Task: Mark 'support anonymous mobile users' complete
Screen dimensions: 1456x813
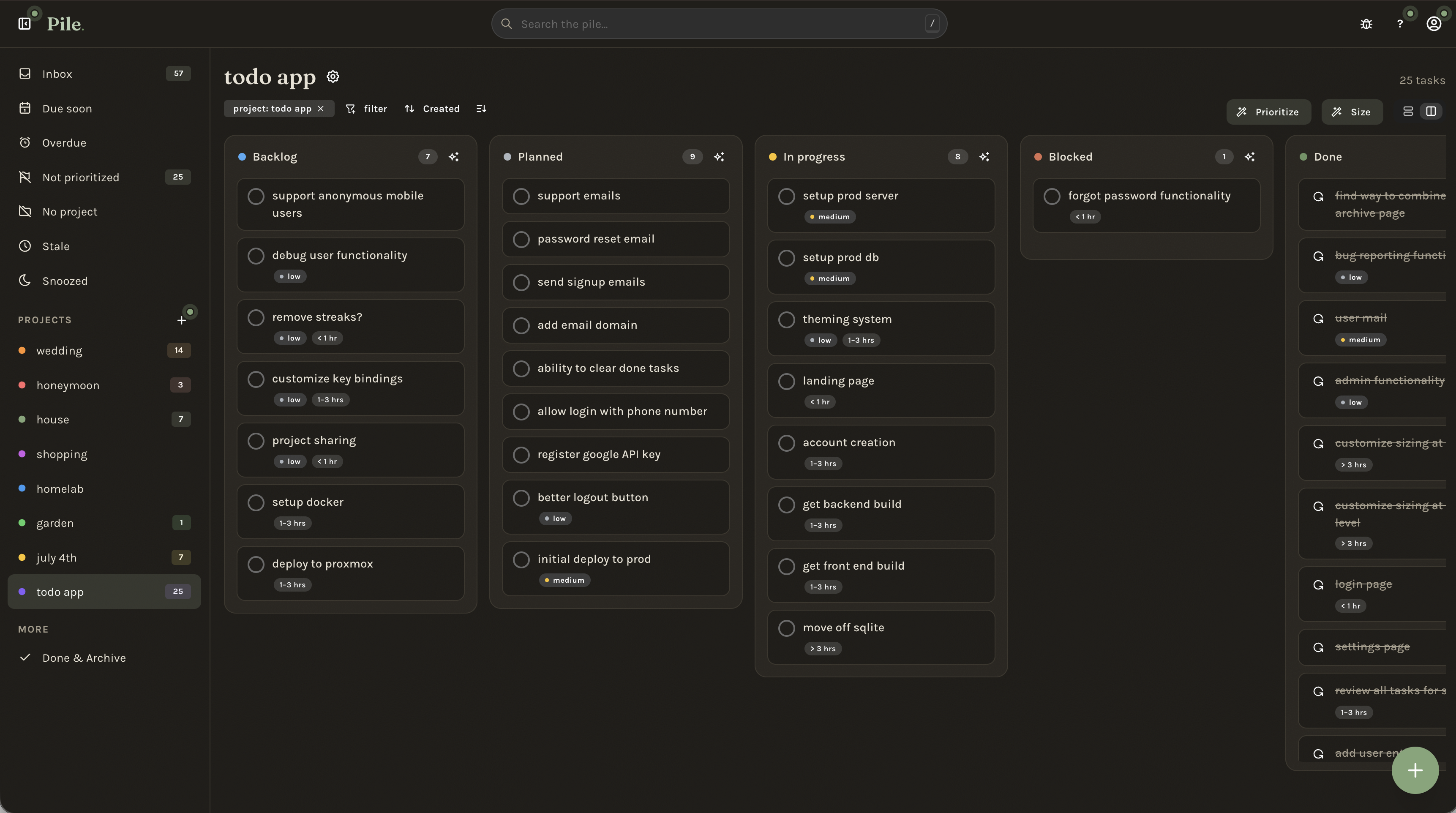Action: [x=256, y=196]
